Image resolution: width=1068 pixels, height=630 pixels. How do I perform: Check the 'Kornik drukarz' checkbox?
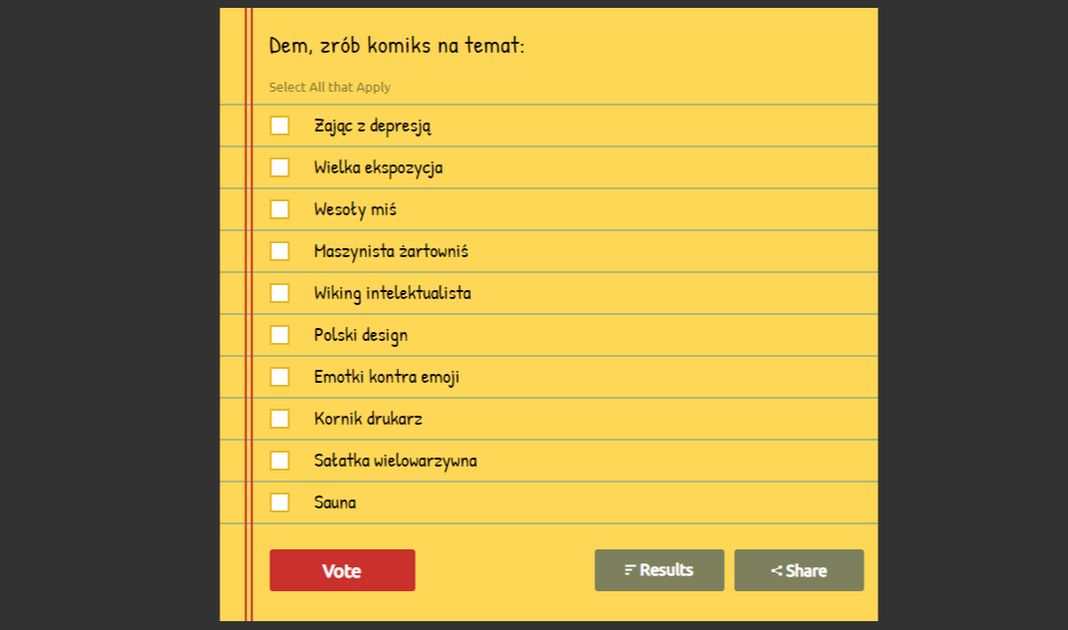click(279, 419)
